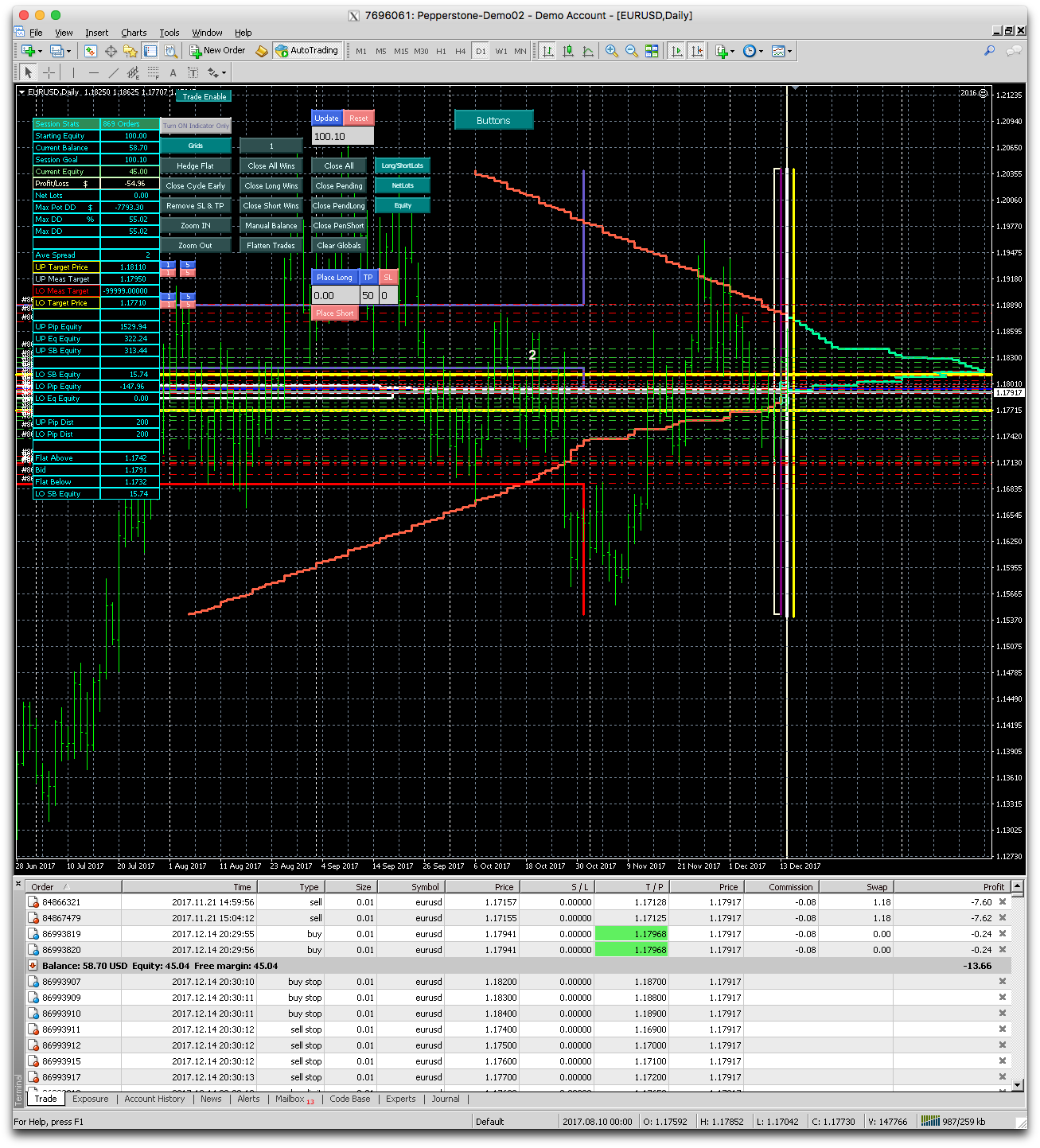Toggle the Chart Shift option
Screen dimensions: 1040x1148
click(x=697, y=51)
